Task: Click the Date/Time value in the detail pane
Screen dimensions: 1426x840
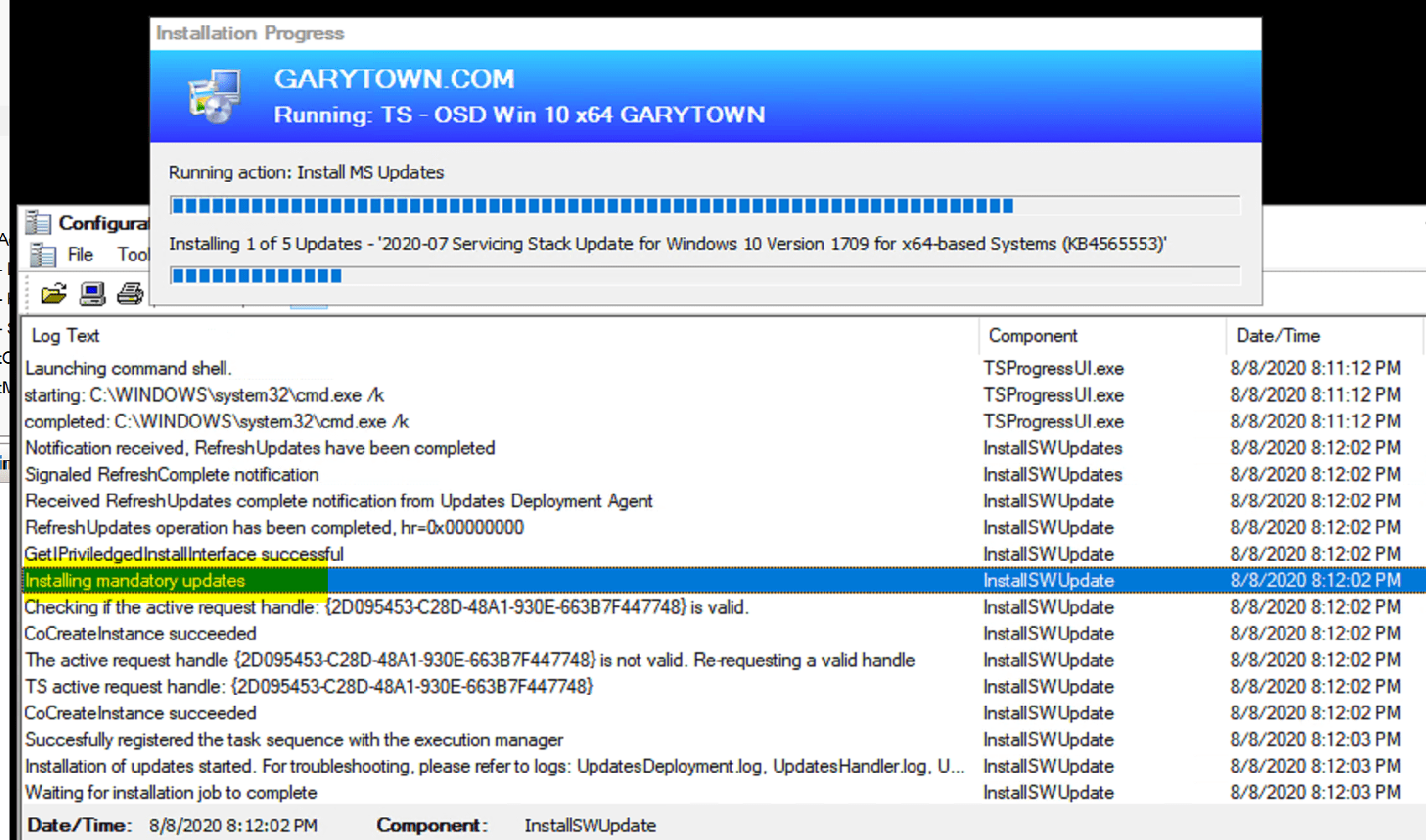Action: pos(235,825)
